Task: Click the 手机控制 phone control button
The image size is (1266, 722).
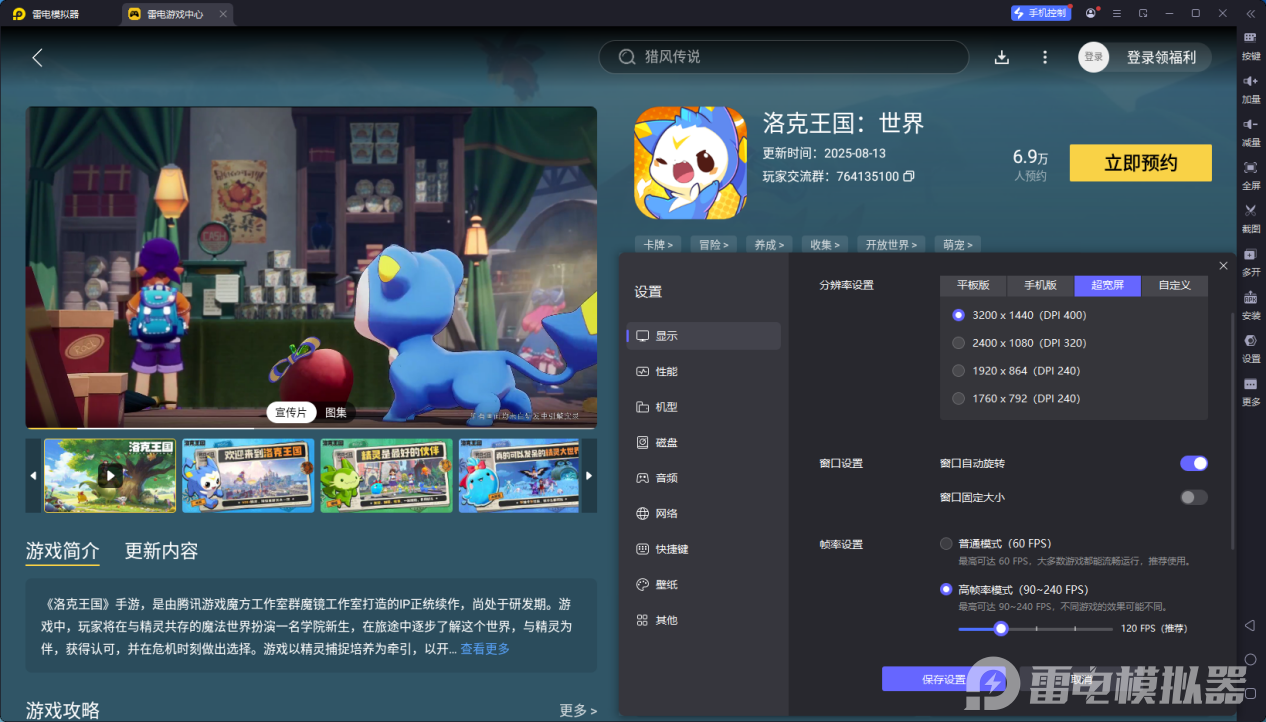Action: pos(1041,13)
